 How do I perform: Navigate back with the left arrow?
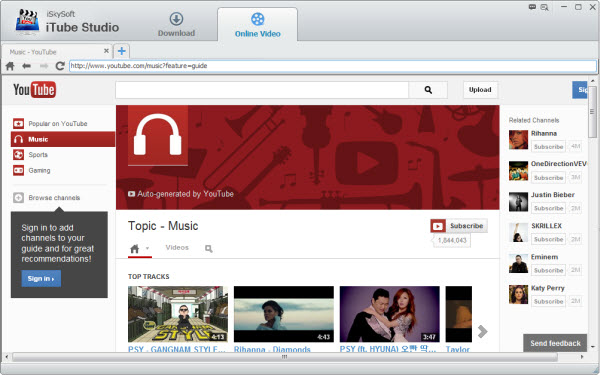26,66
